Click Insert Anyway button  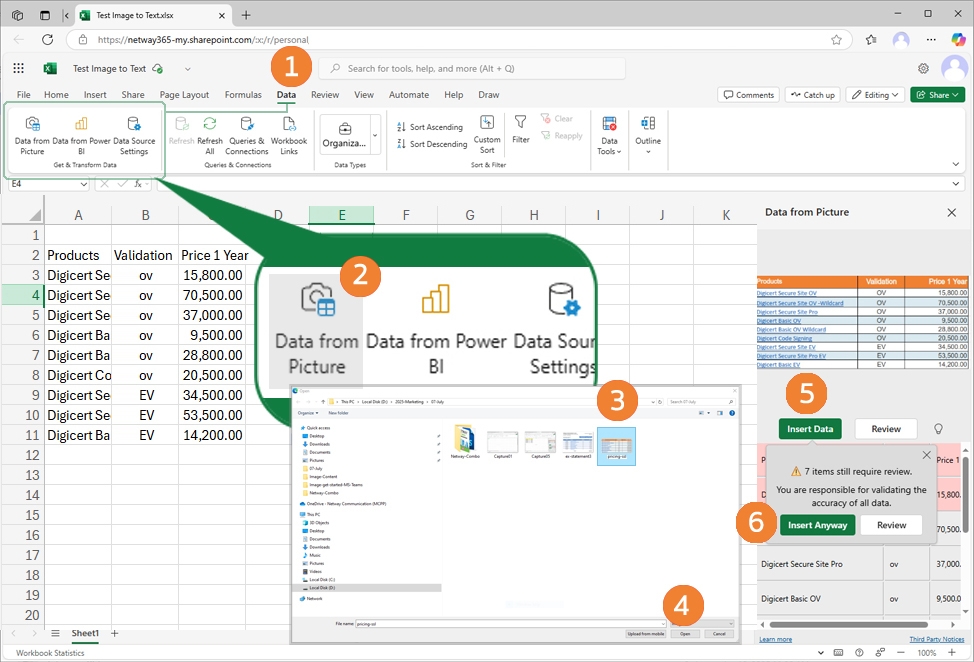tap(817, 525)
